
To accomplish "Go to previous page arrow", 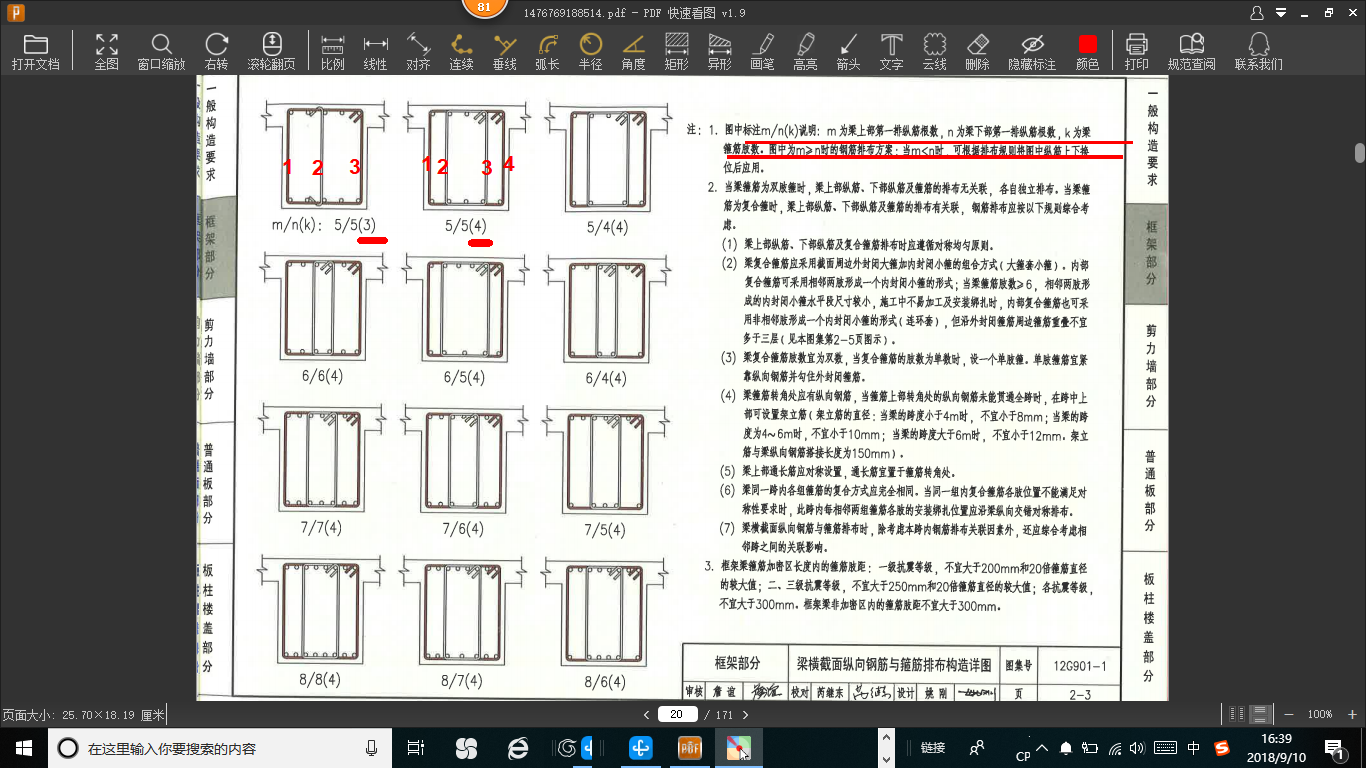I will click(647, 714).
